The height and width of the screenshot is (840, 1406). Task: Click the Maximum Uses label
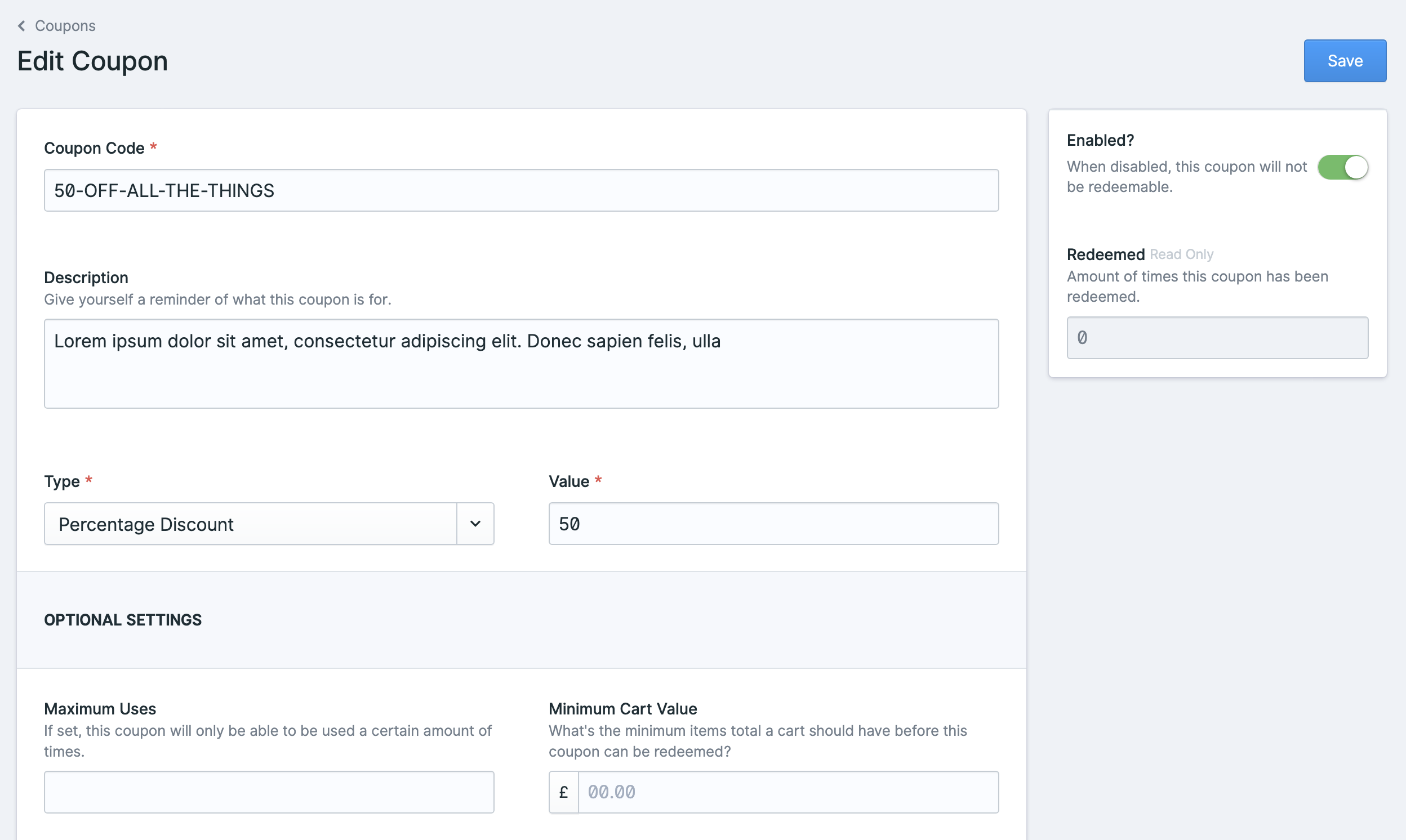[x=100, y=709]
